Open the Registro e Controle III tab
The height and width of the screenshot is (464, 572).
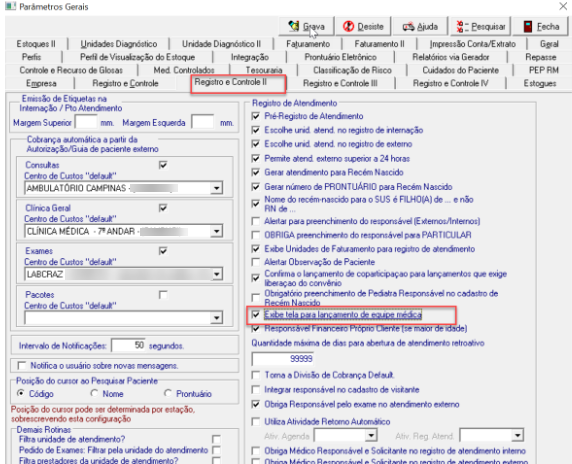pos(340,84)
